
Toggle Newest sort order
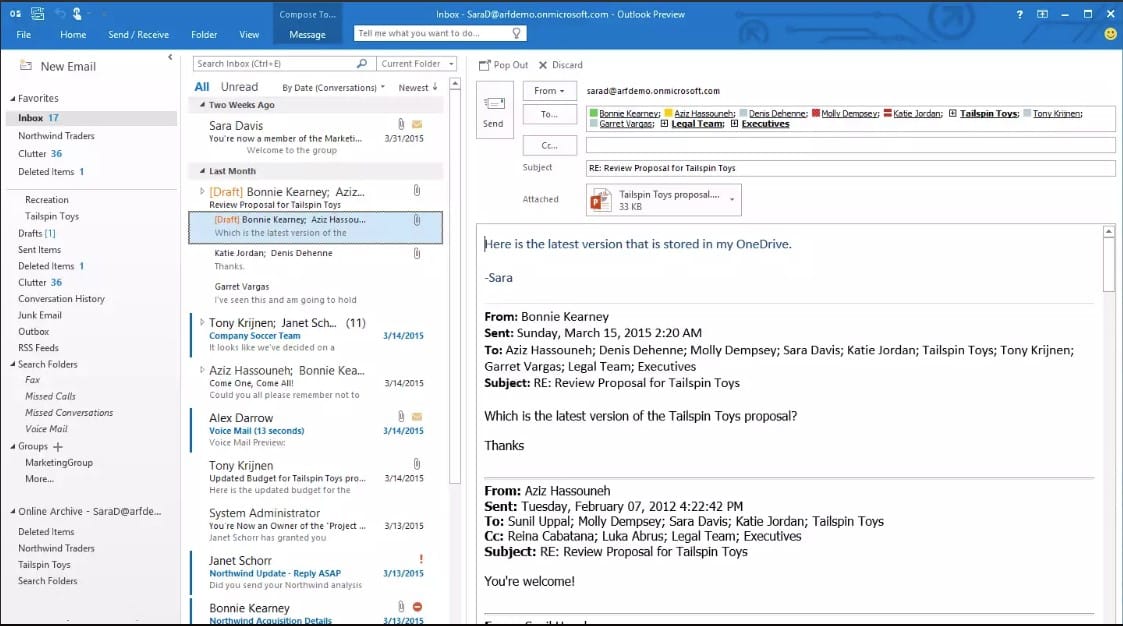tap(418, 87)
